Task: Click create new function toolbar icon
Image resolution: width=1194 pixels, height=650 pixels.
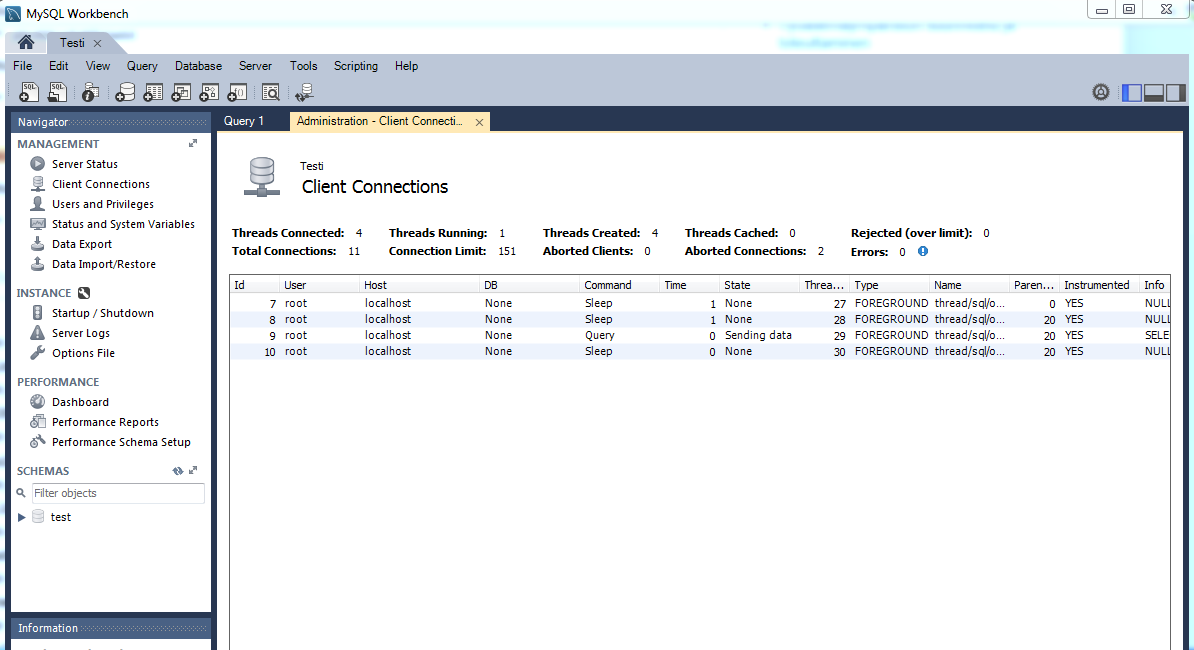Action: [237, 92]
